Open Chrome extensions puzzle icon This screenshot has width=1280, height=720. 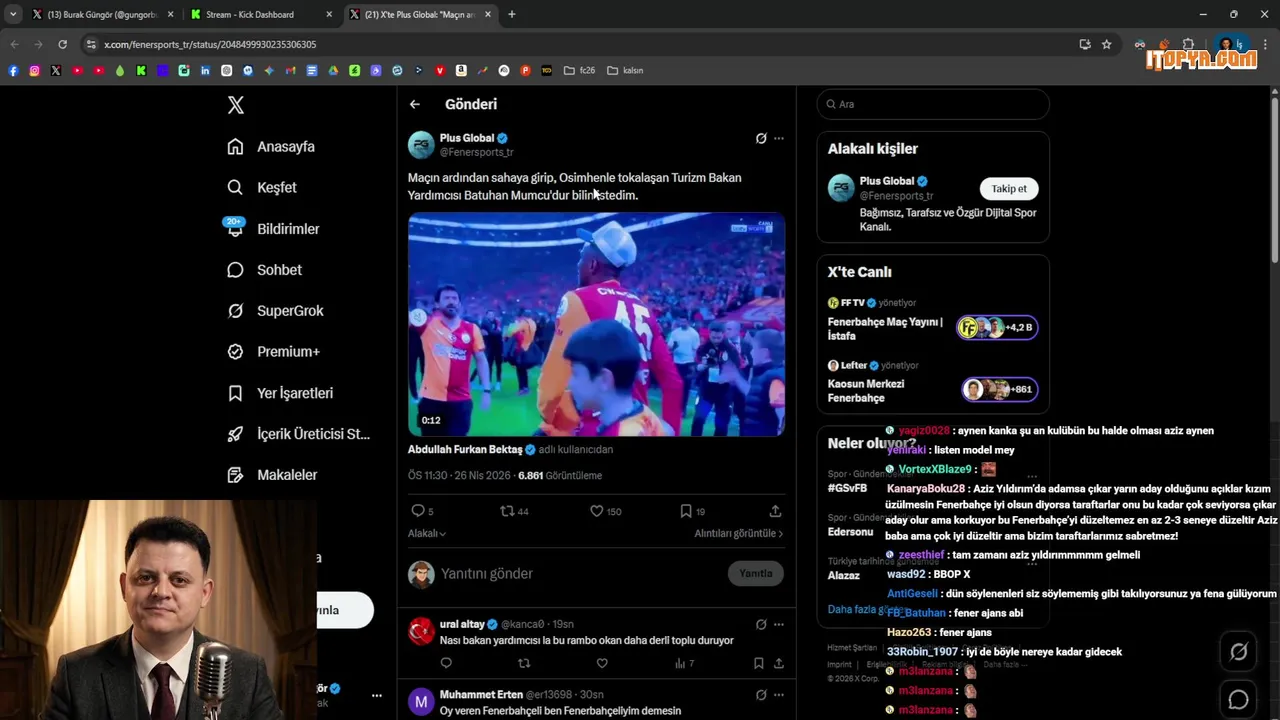point(1188,45)
